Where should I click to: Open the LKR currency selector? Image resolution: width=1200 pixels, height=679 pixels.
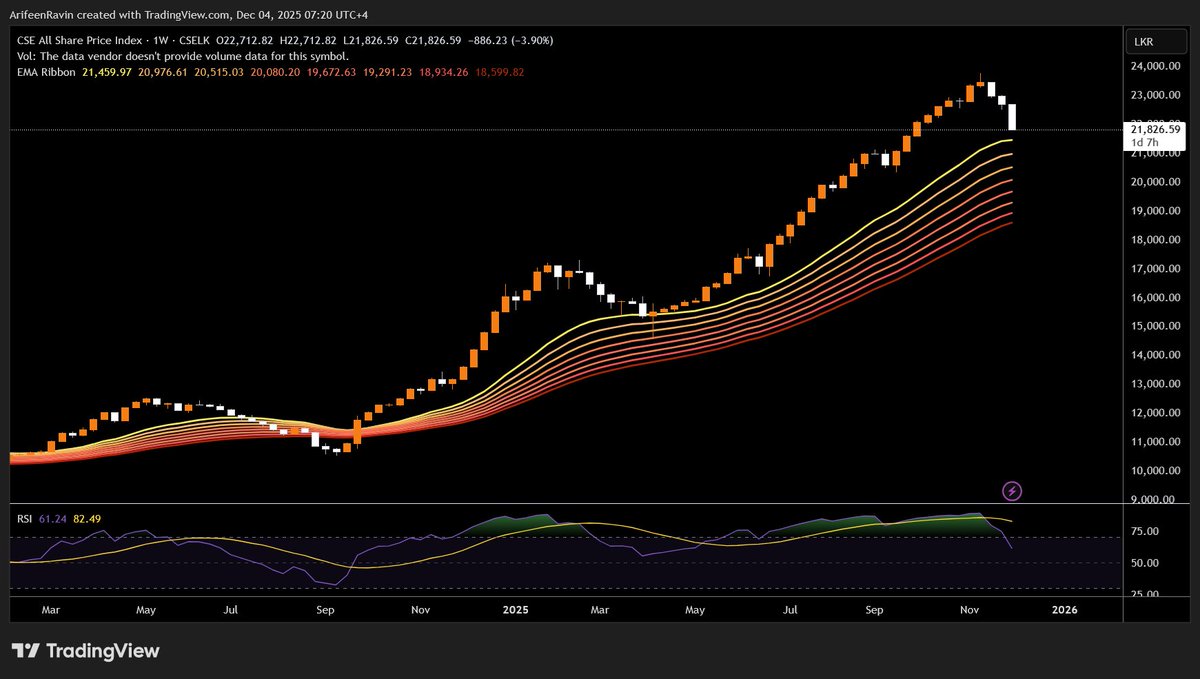1155,42
